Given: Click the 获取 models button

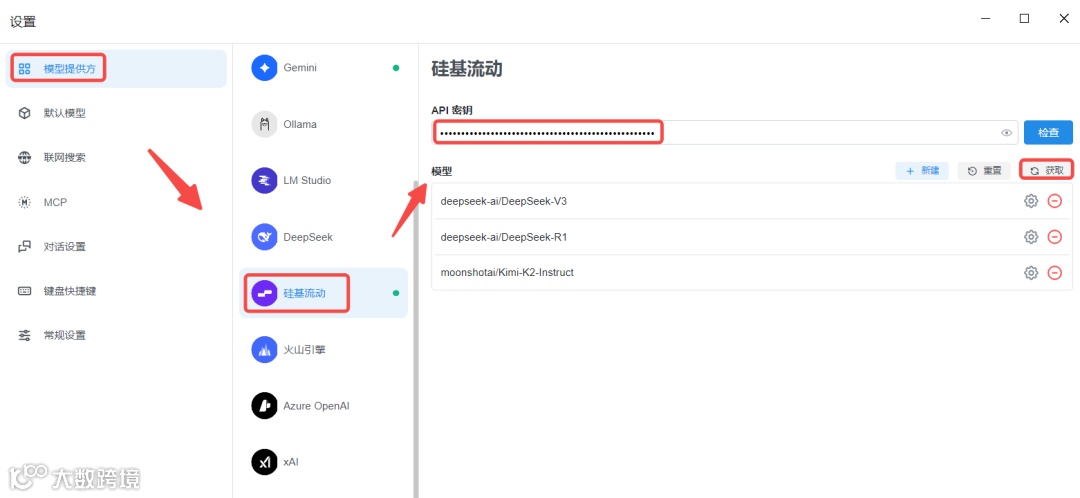Looking at the screenshot, I should click(x=1046, y=171).
